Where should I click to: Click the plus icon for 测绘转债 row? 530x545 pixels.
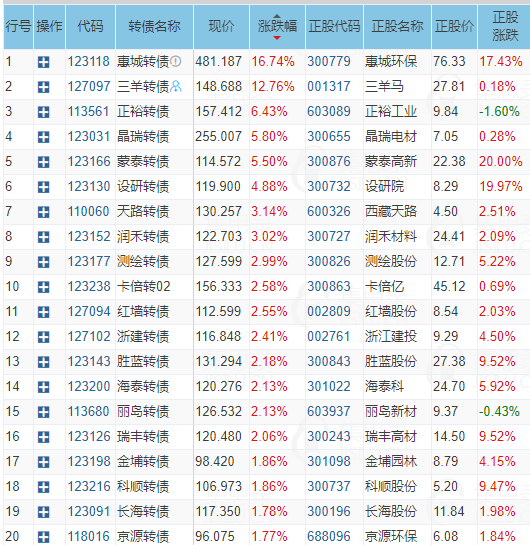pos(43,262)
